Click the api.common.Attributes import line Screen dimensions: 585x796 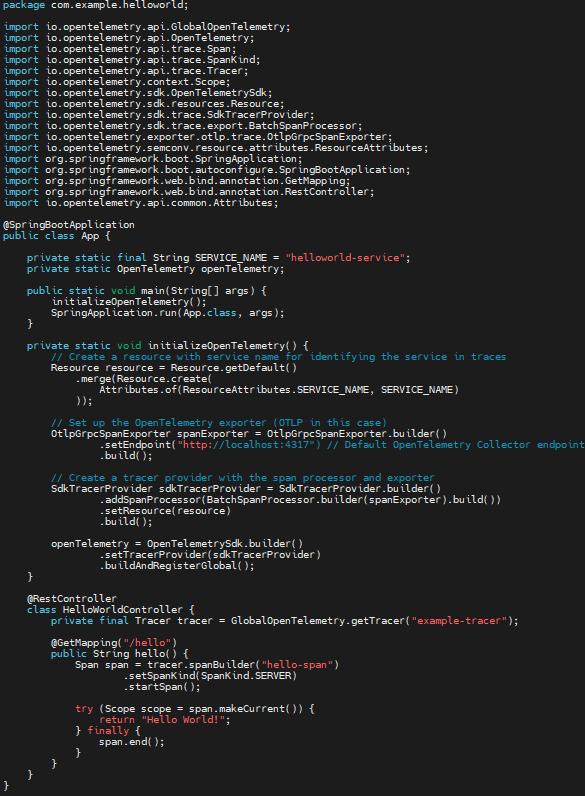141,203
